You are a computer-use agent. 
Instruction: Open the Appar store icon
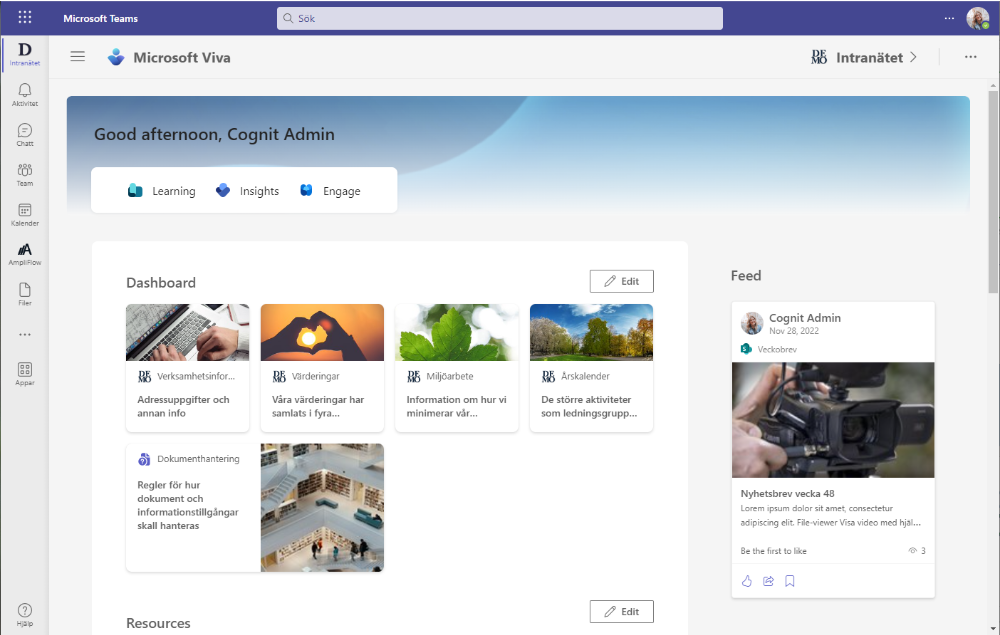[x=25, y=373]
